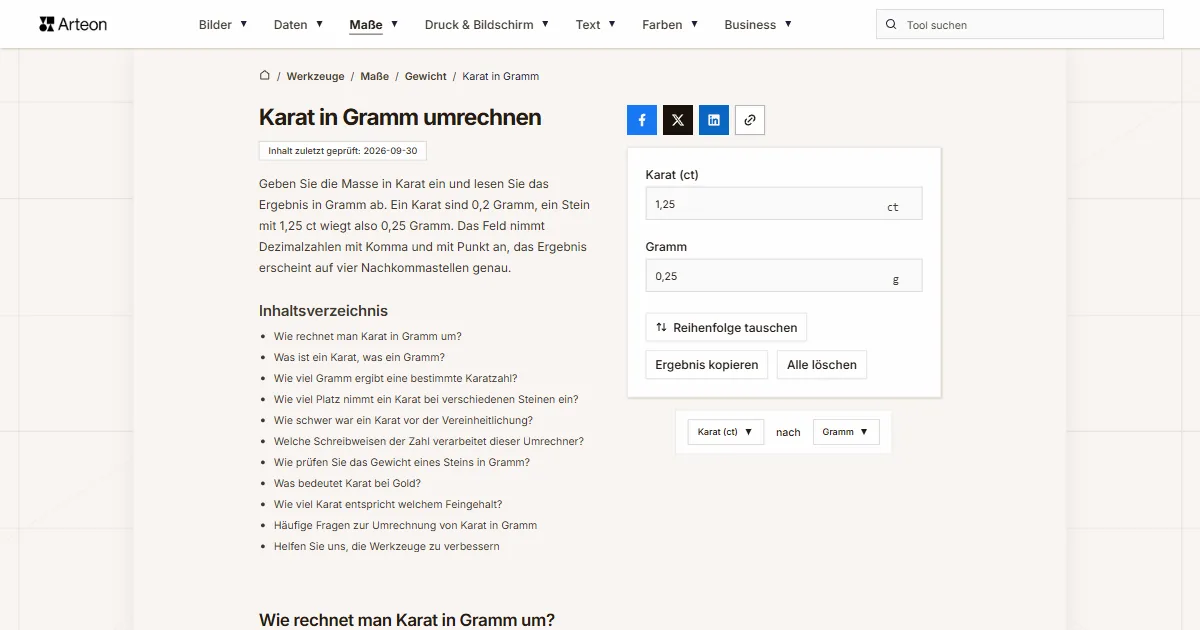Open the Bilder menu
This screenshot has height=630, width=1200.
point(223,24)
